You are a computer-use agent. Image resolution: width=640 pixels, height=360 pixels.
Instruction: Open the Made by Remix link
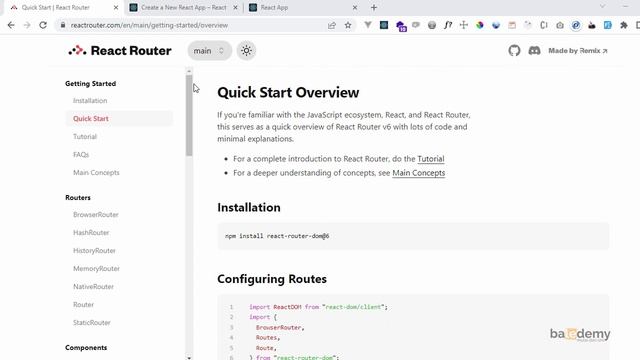point(578,51)
